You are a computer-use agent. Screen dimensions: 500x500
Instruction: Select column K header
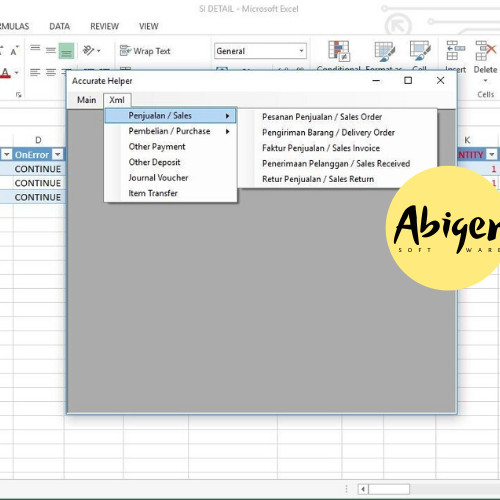click(x=467, y=140)
